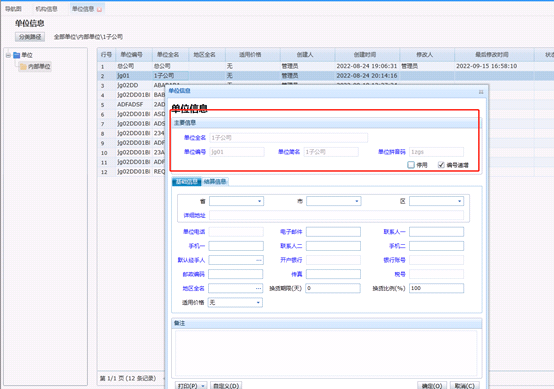This screenshot has height=389, width=554.
Task: Click the 详细地址 input field
Action: (336, 215)
